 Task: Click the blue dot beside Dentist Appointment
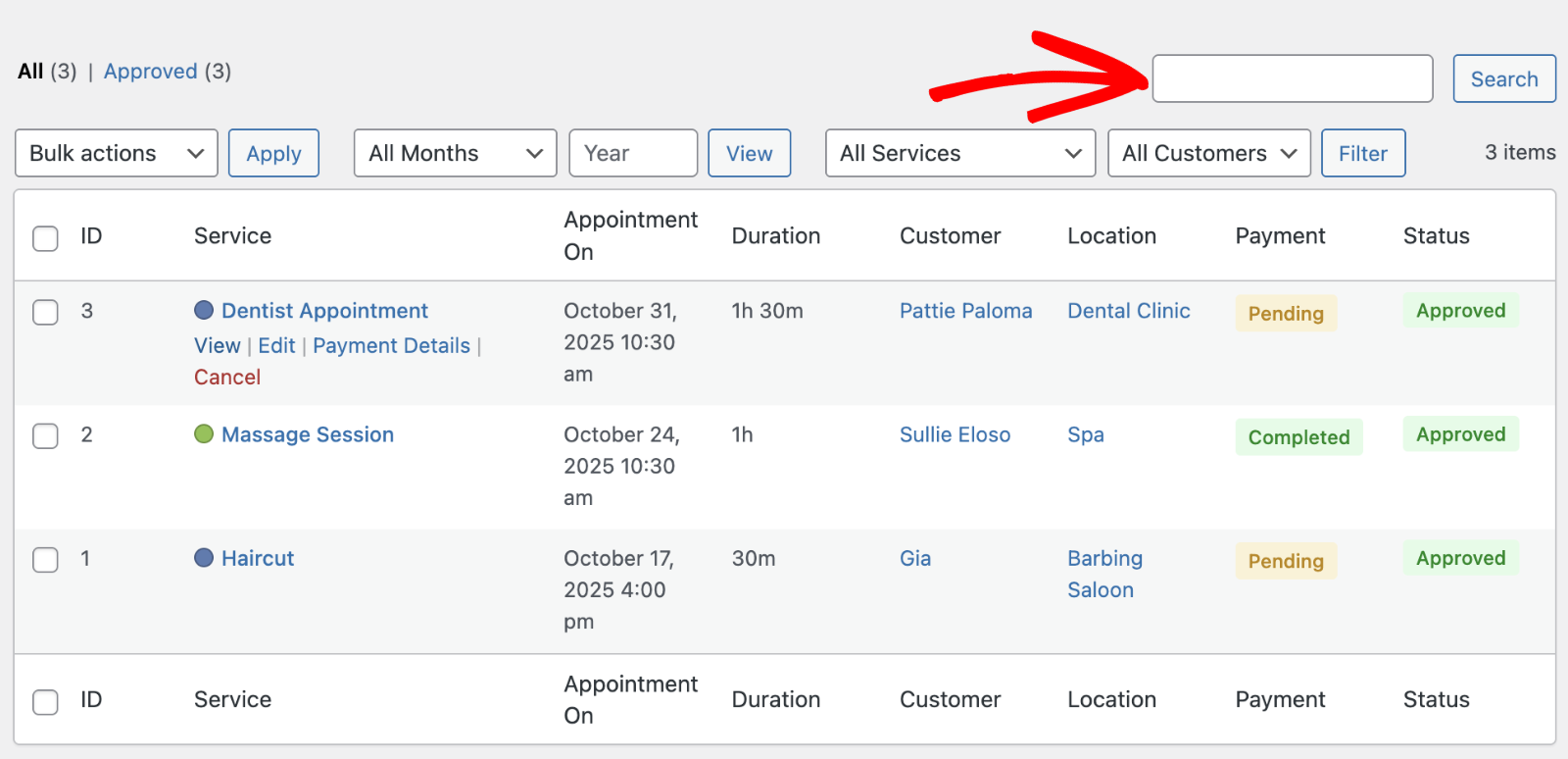[204, 310]
